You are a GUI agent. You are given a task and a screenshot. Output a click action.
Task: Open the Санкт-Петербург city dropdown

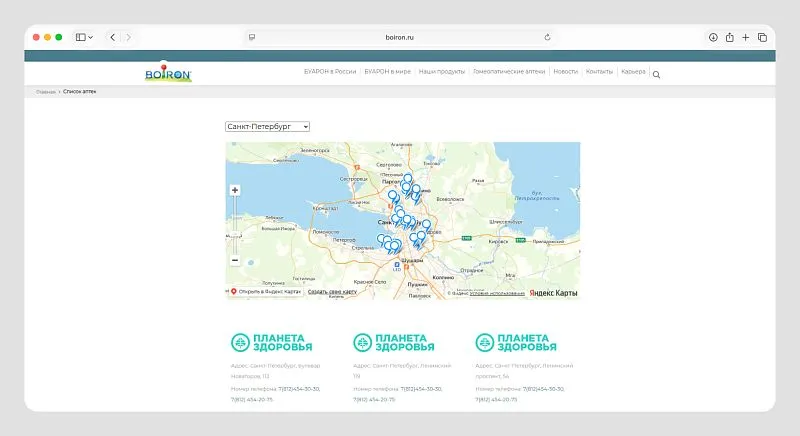tap(267, 126)
